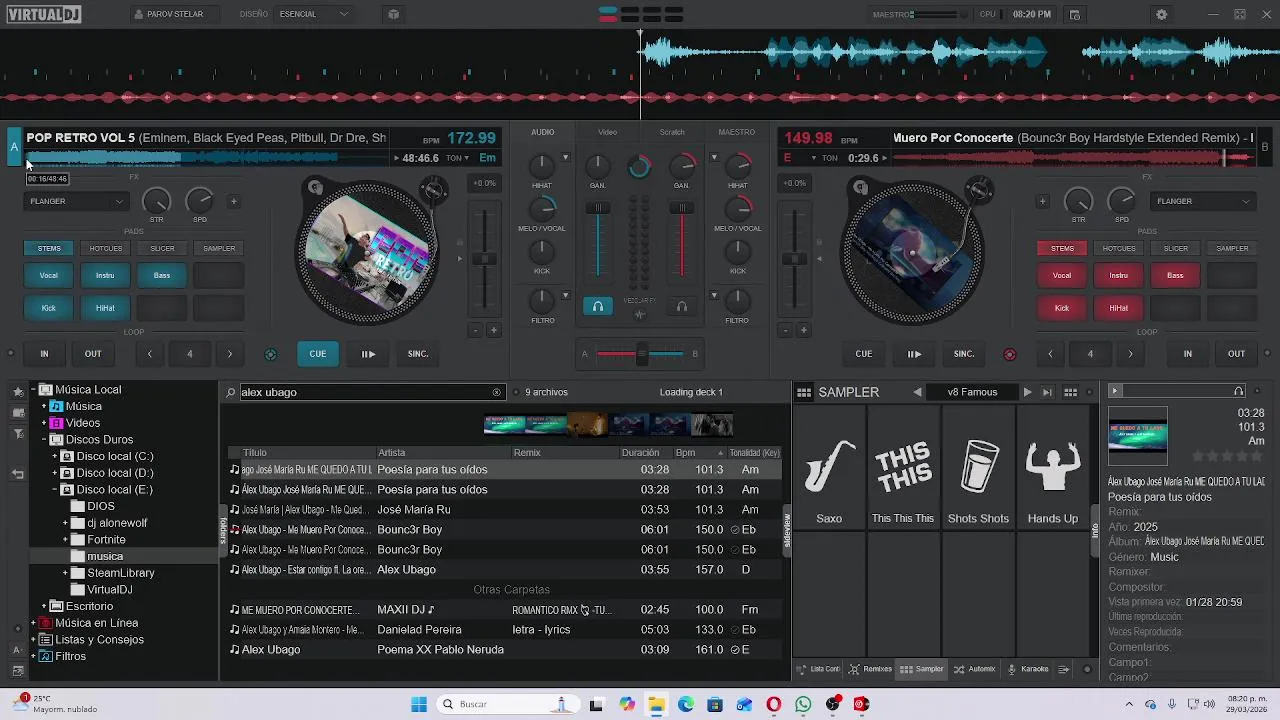Open sampler layout grid options icon
This screenshot has height=720, width=1280.
coord(1070,392)
